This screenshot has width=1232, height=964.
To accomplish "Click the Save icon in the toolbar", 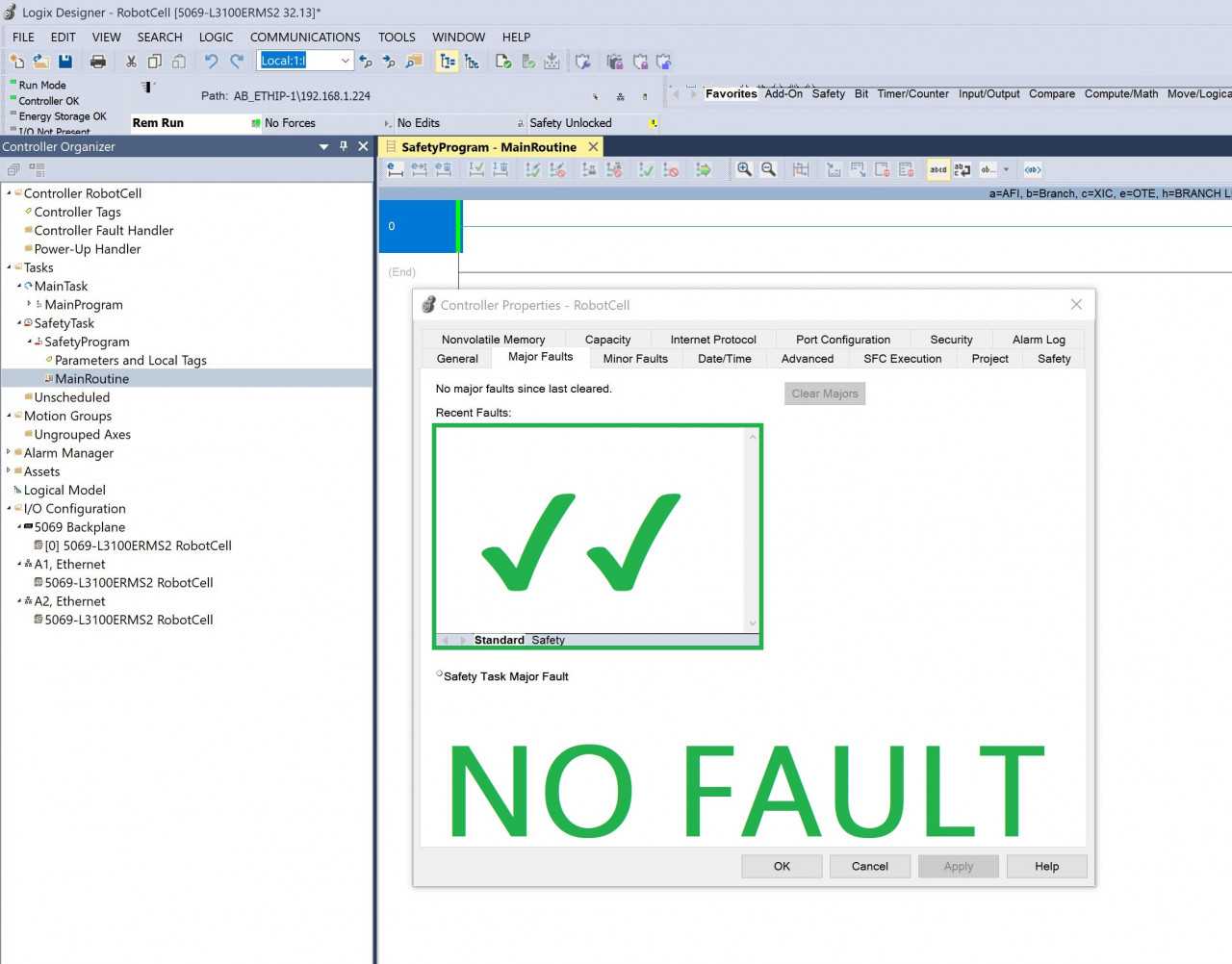I will coord(65,61).
